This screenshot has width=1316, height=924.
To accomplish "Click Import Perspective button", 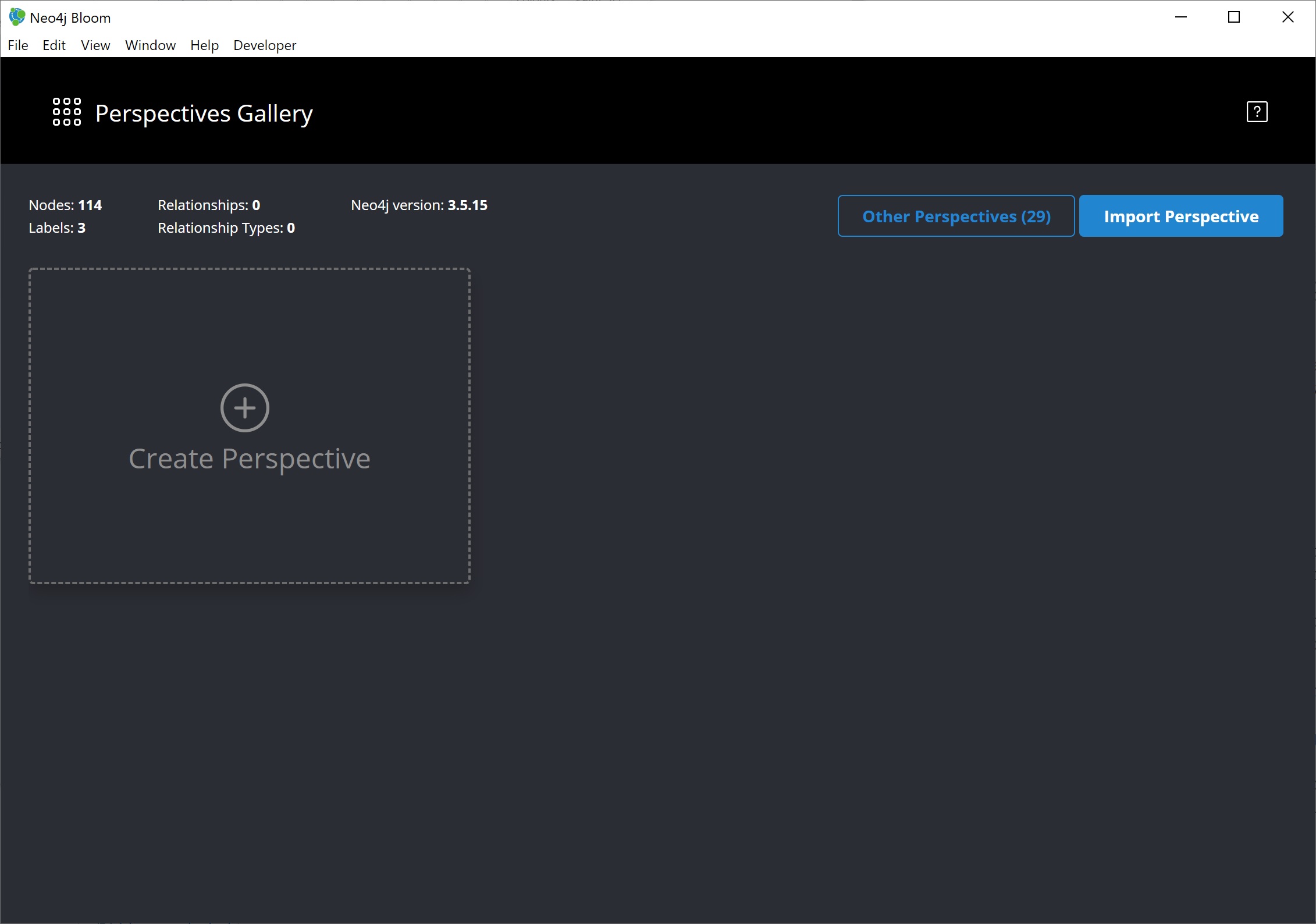I will [1181, 216].
